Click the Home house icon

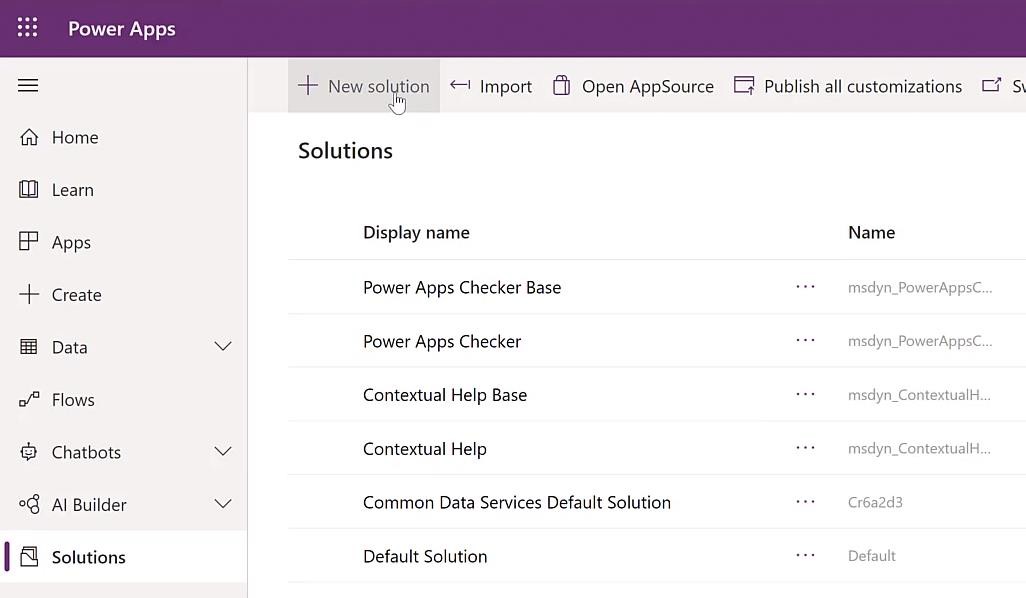(29, 137)
